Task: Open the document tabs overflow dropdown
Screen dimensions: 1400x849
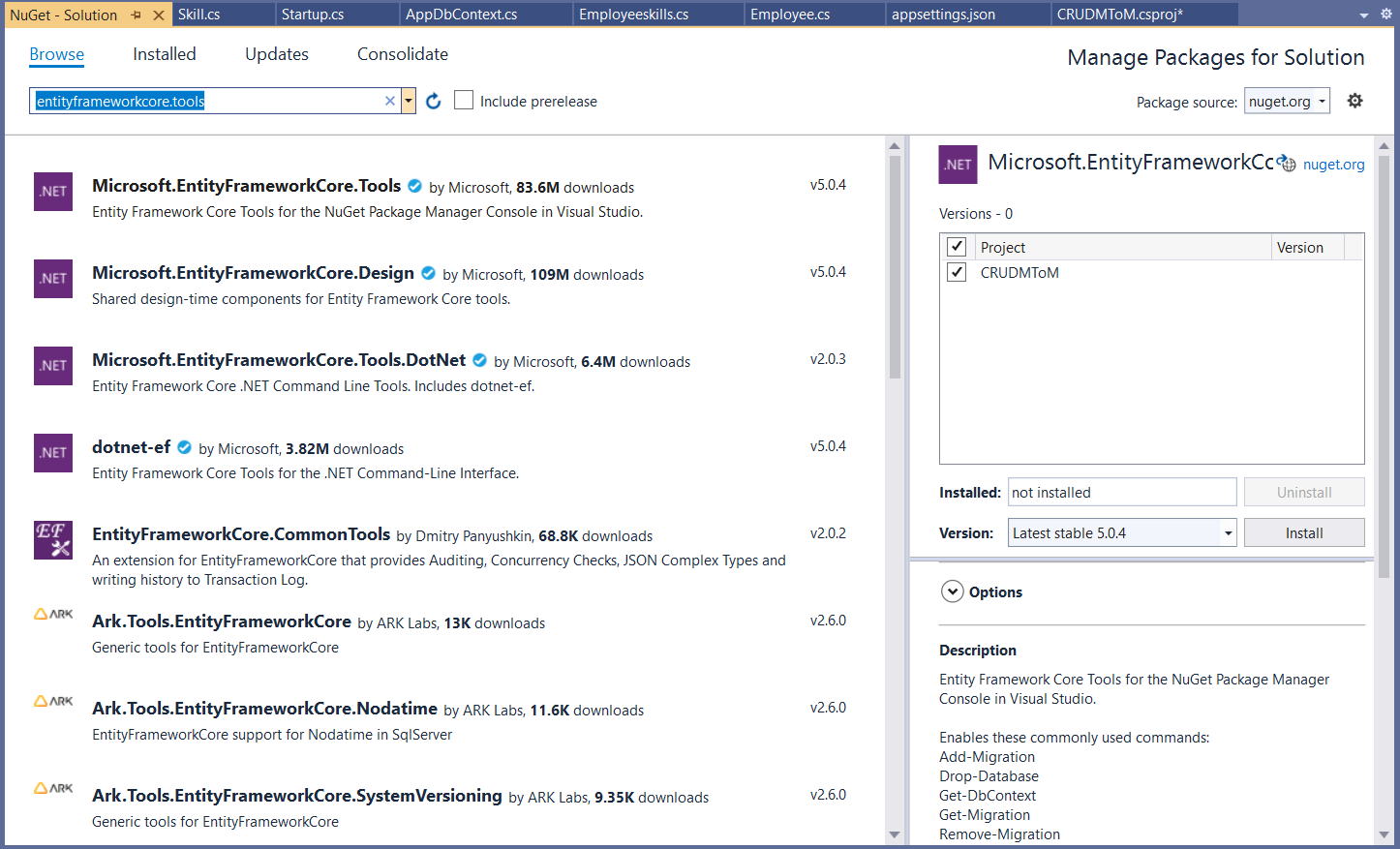Action: click(x=1364, y=15)
